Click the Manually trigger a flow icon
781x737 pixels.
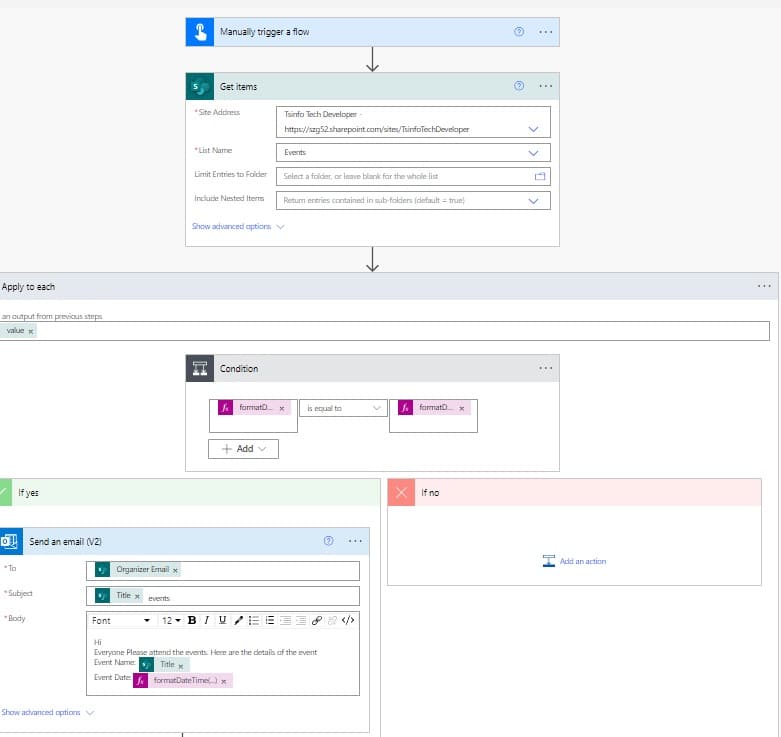[x=200, y=32]
